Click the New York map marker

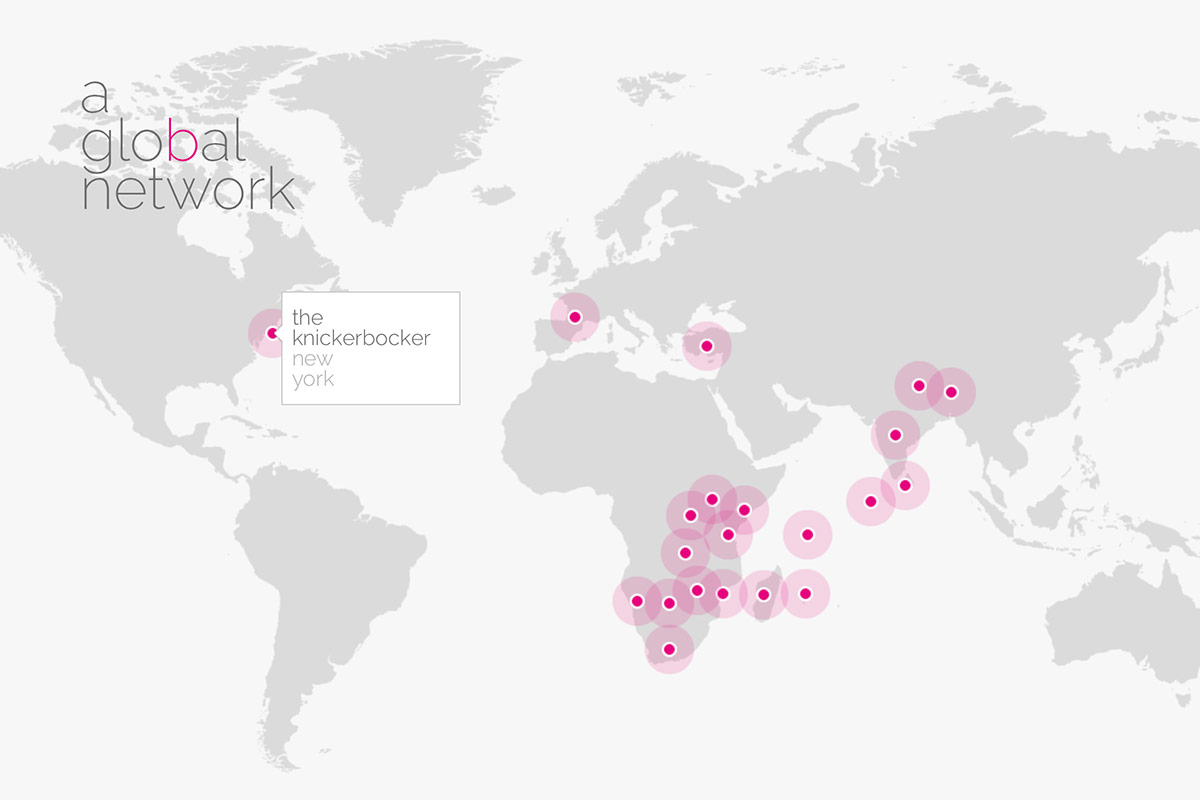272,333
